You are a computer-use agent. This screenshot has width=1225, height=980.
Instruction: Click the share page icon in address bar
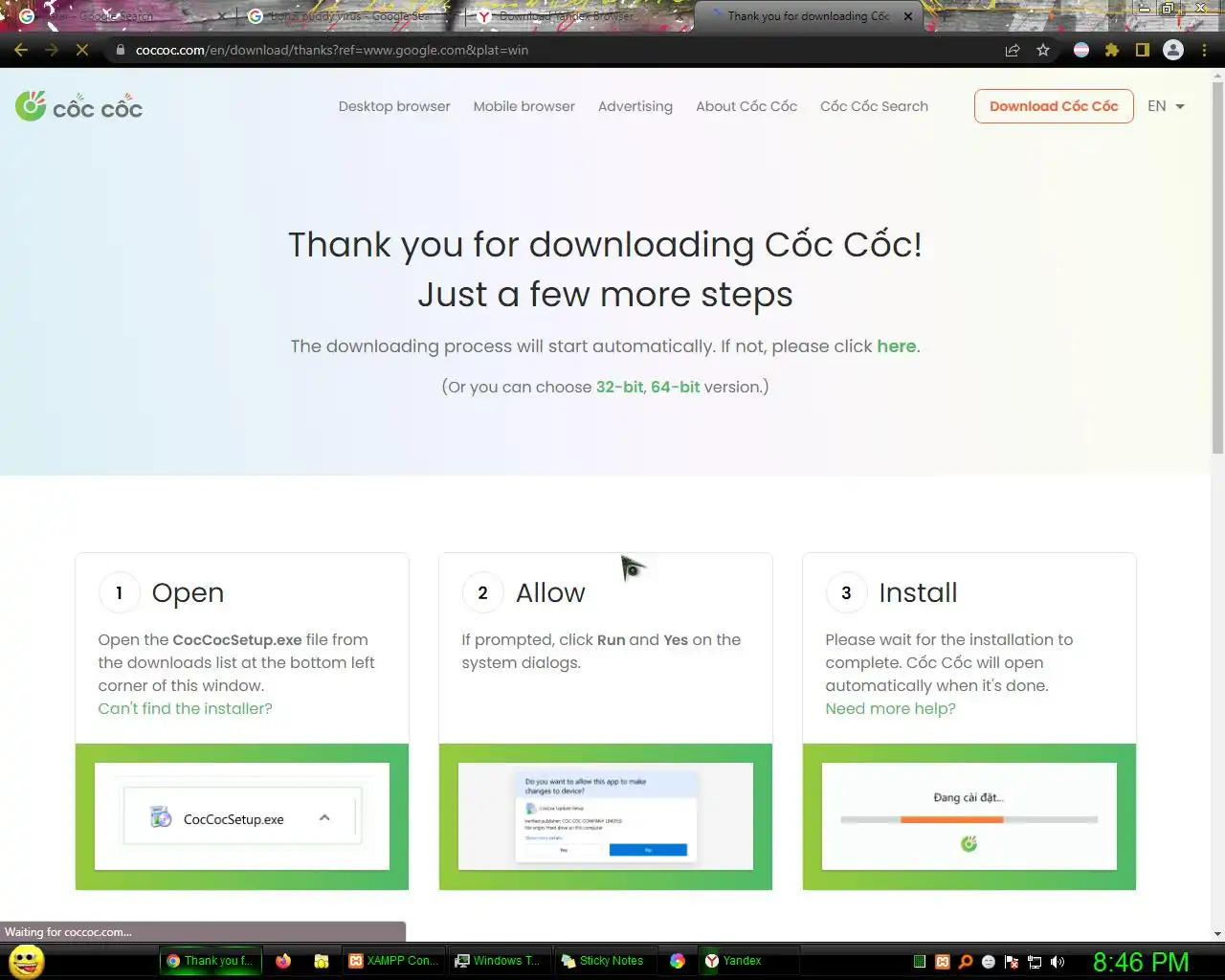pyautogui.click(x=1013, y=50)
